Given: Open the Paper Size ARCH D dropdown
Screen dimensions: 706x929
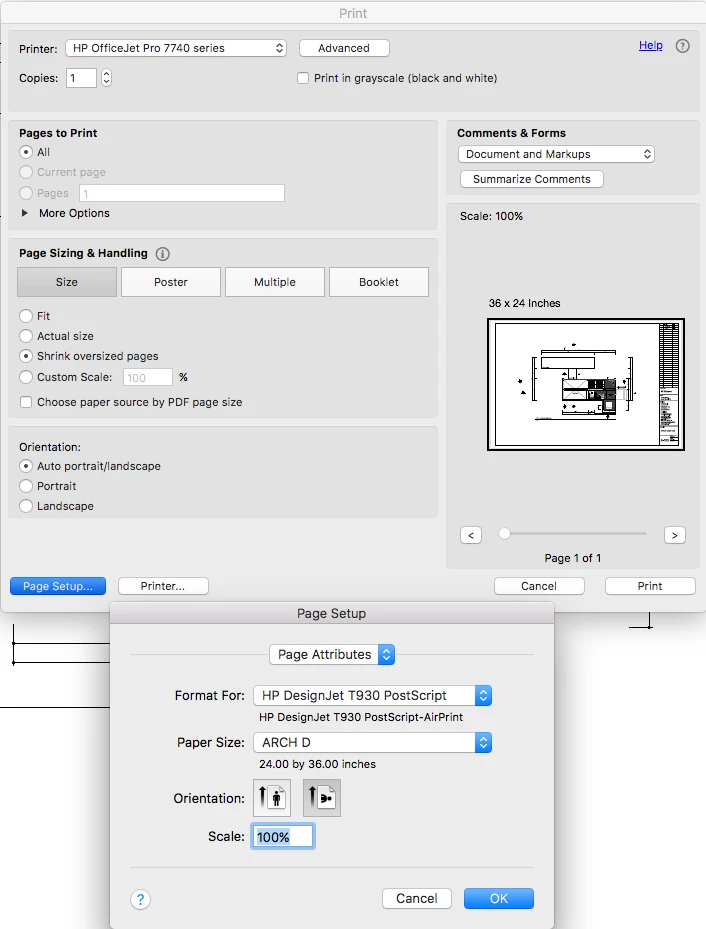Looking at the screenshot, I should click(x=373, y=742).
